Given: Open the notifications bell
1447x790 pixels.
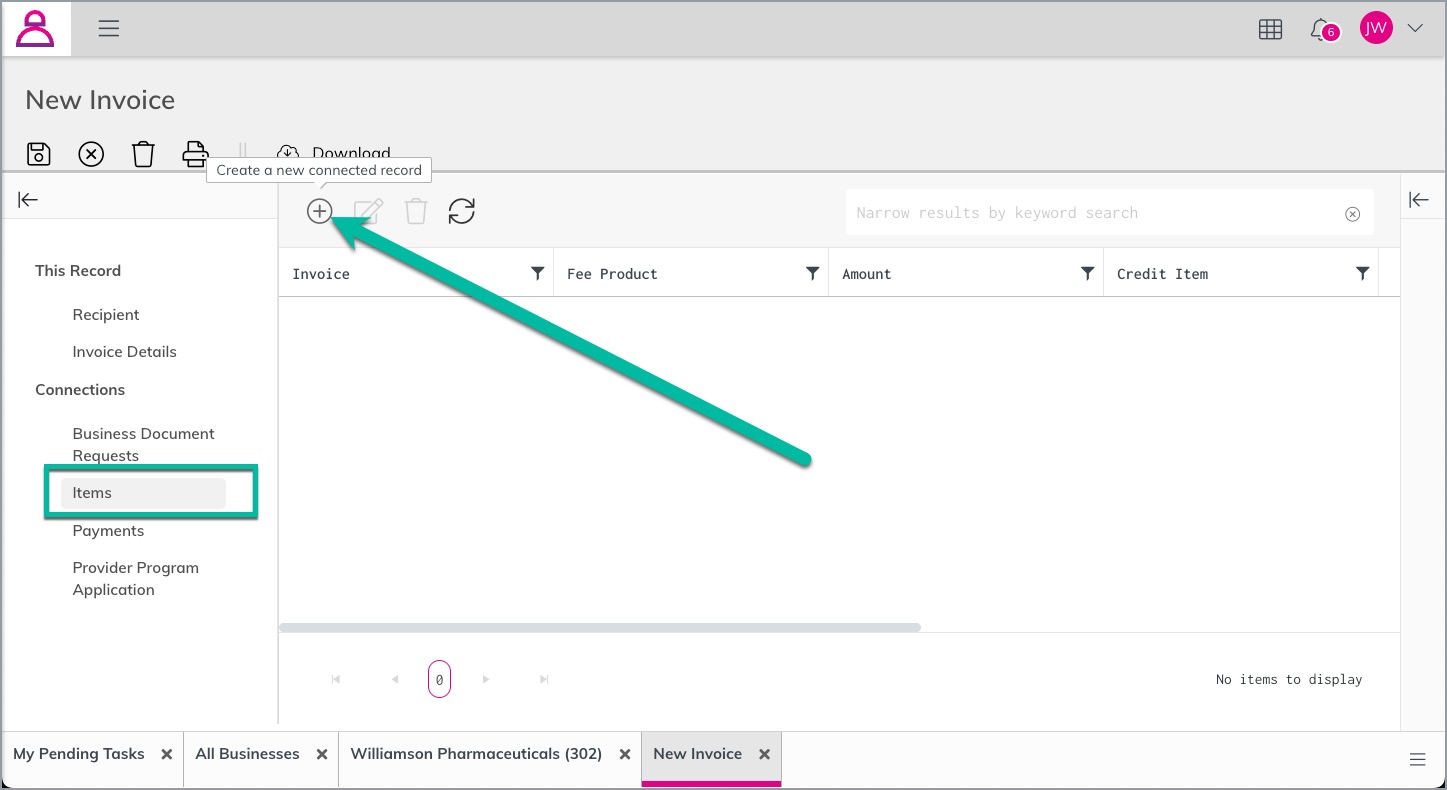Looking at the screenshot, I should [1322, 30].
